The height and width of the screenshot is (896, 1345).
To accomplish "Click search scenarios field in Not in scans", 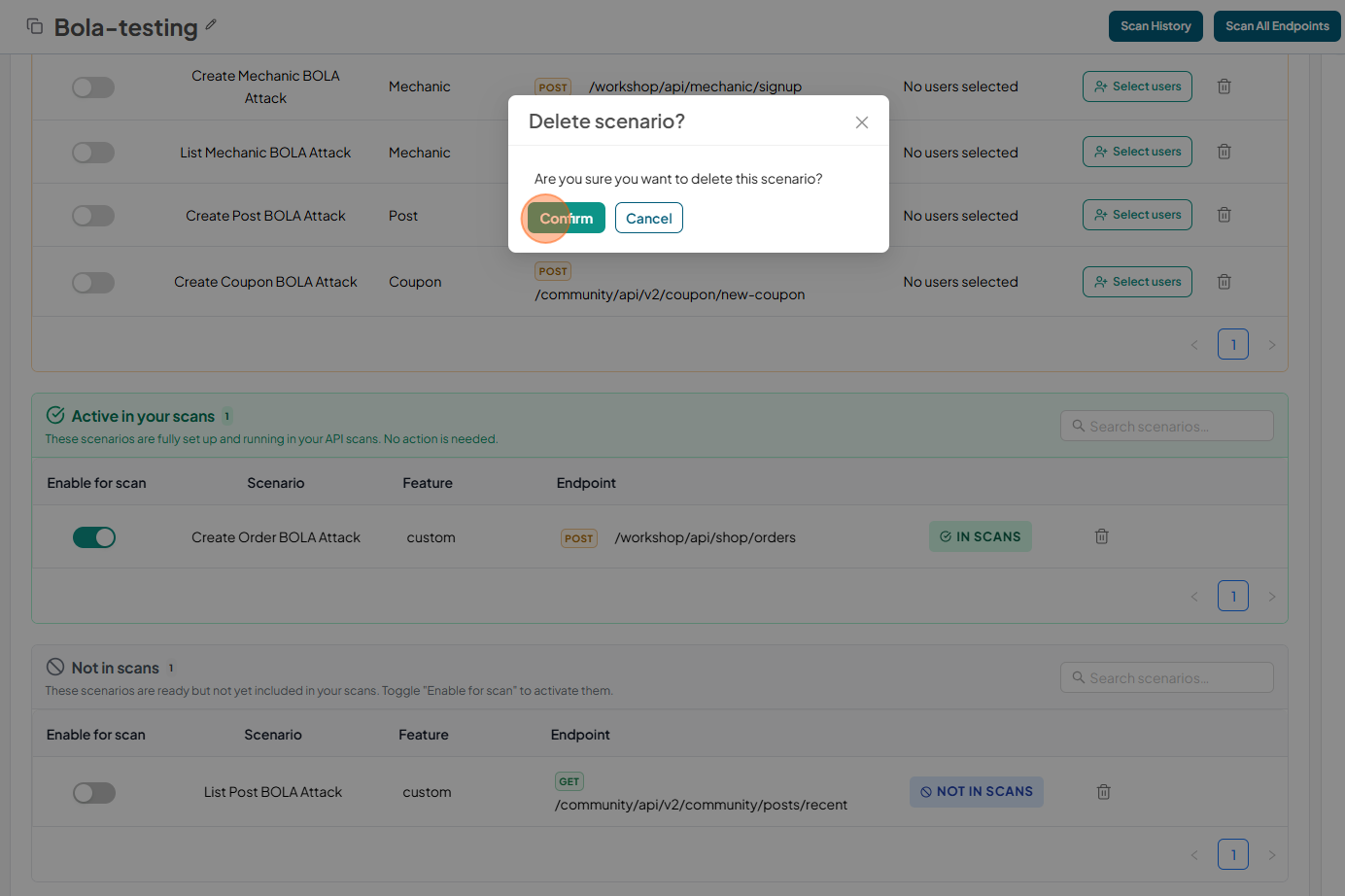I will (1166, 678).
